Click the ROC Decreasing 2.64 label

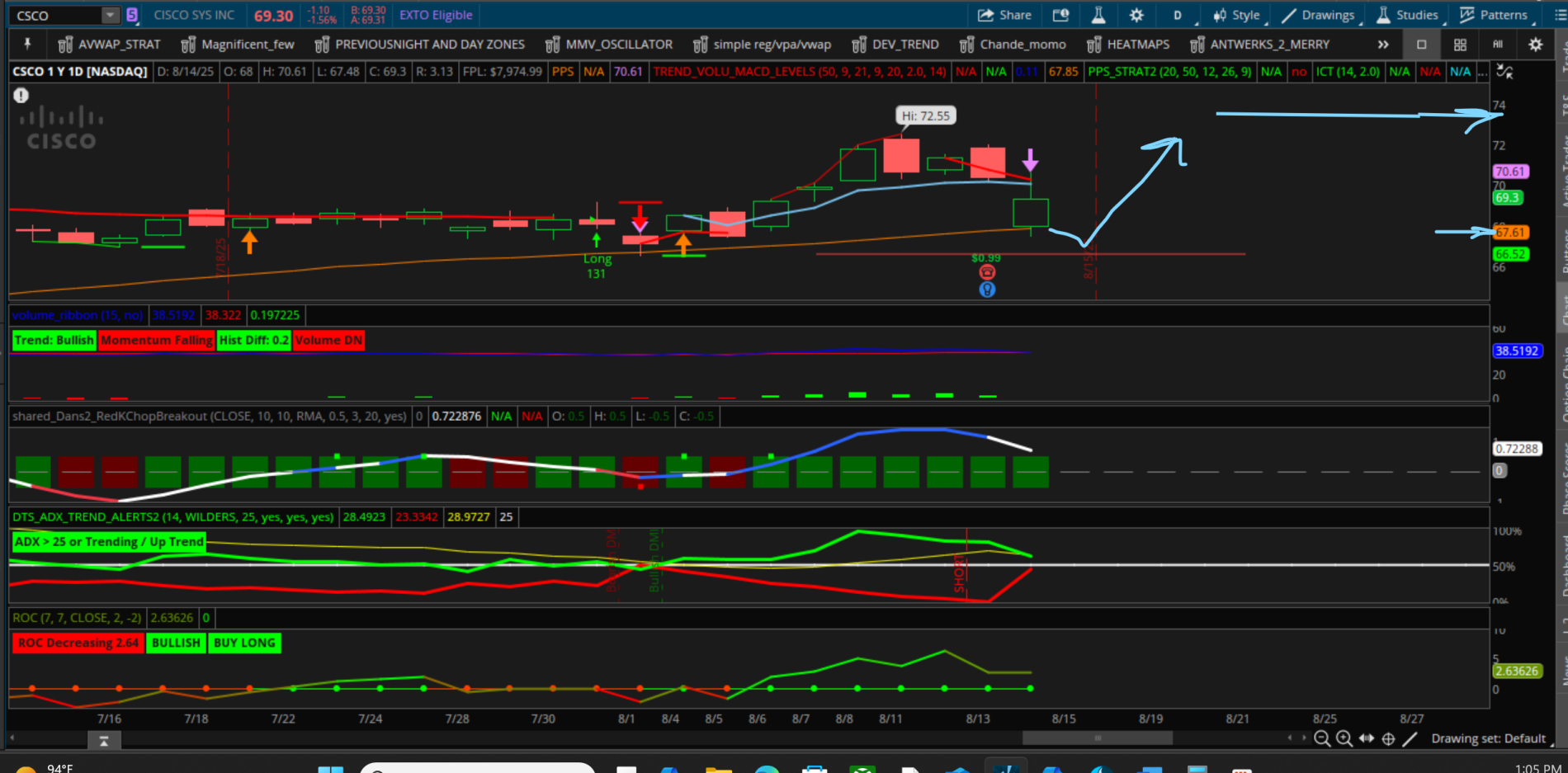click(x=78, y=643)
